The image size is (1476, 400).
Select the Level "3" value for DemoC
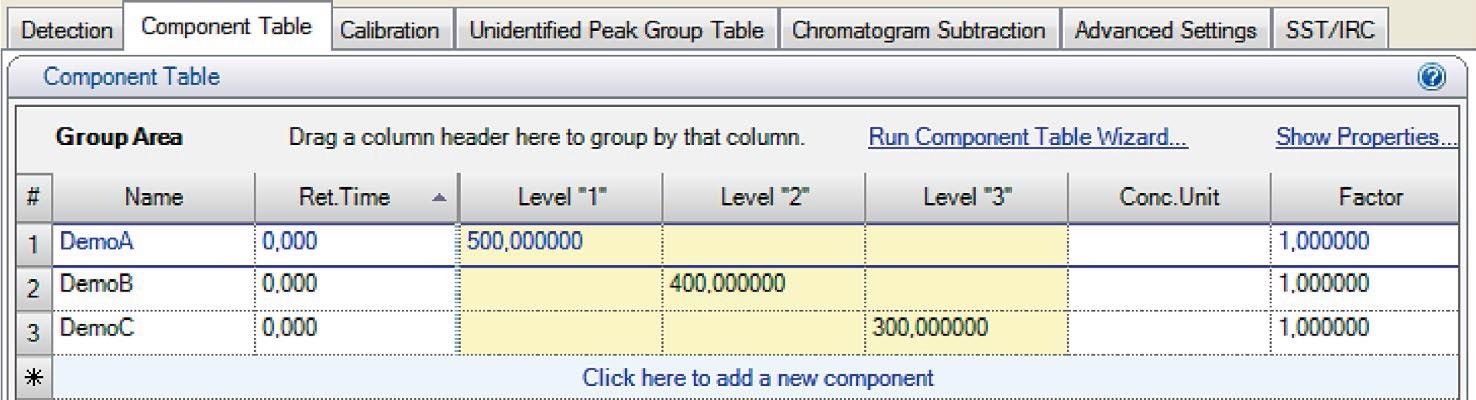965,328
